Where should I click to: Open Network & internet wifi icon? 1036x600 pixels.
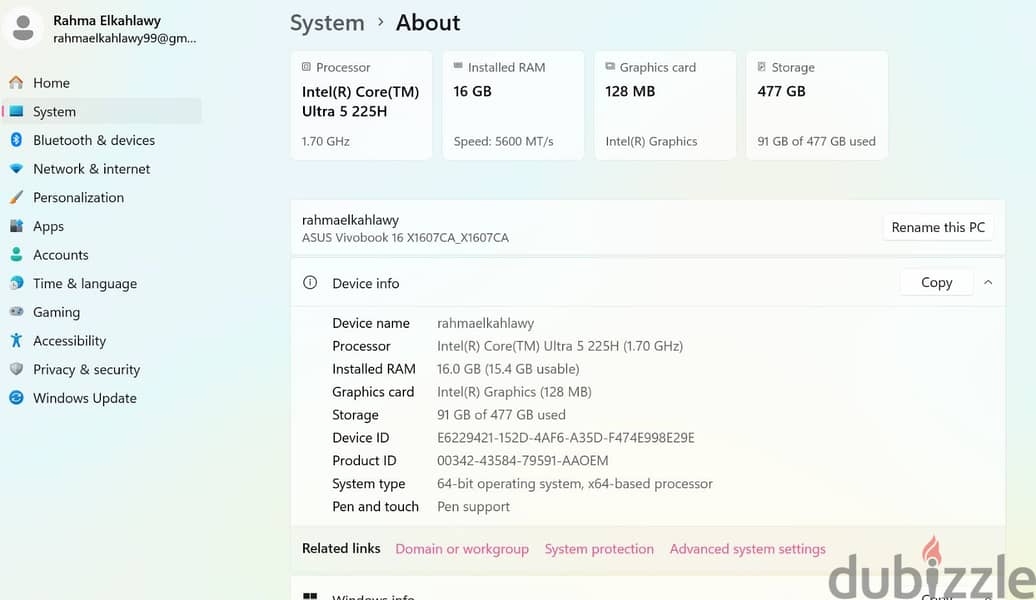[17, 169]
